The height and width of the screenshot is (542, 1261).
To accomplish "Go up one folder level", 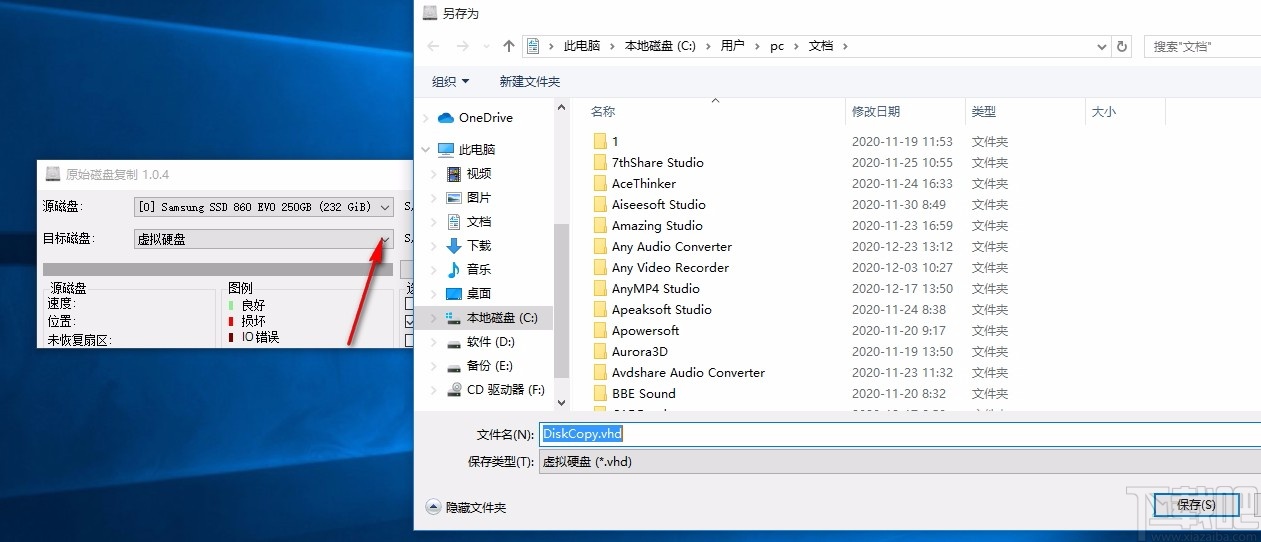I will [509, 46].
